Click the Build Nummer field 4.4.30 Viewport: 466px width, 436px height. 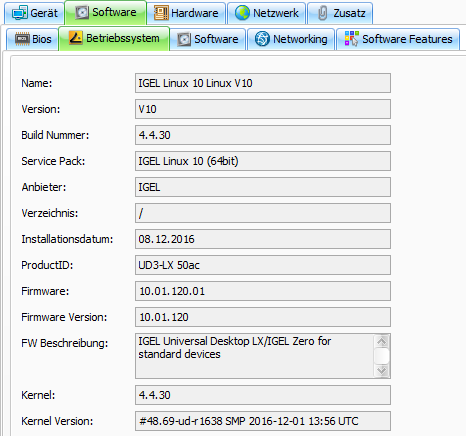point(263,135)
